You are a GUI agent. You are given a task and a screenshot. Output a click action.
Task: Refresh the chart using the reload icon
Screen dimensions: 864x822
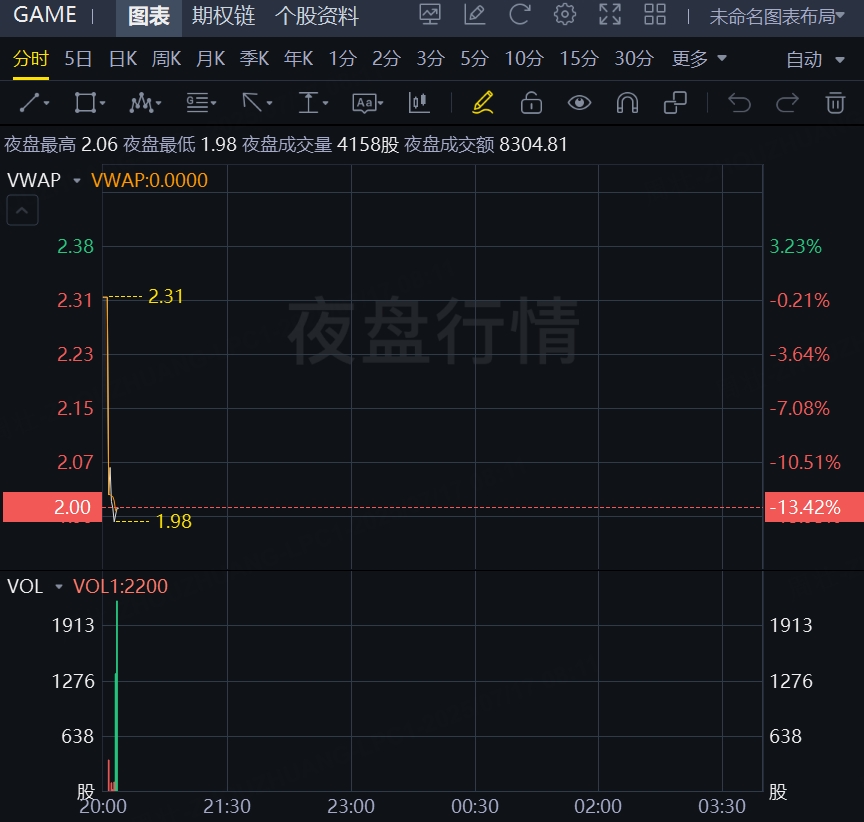(x=519, y=15)
